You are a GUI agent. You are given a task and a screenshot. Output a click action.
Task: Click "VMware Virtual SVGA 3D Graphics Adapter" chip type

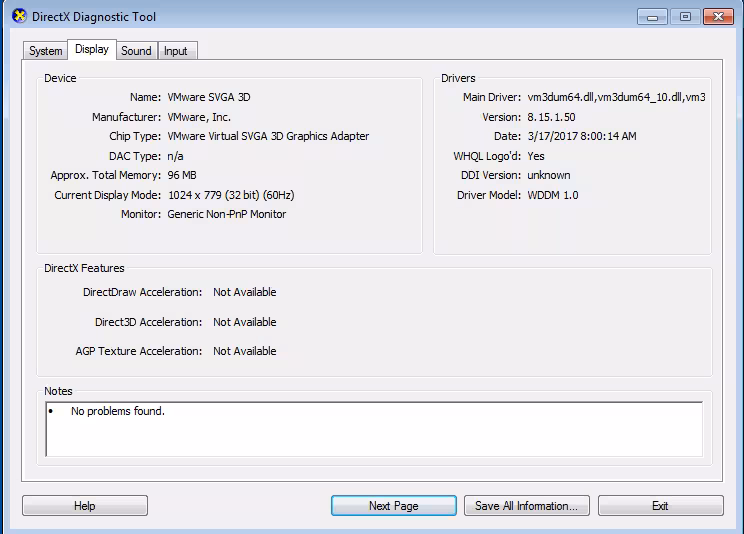click(x=268, y=136)
